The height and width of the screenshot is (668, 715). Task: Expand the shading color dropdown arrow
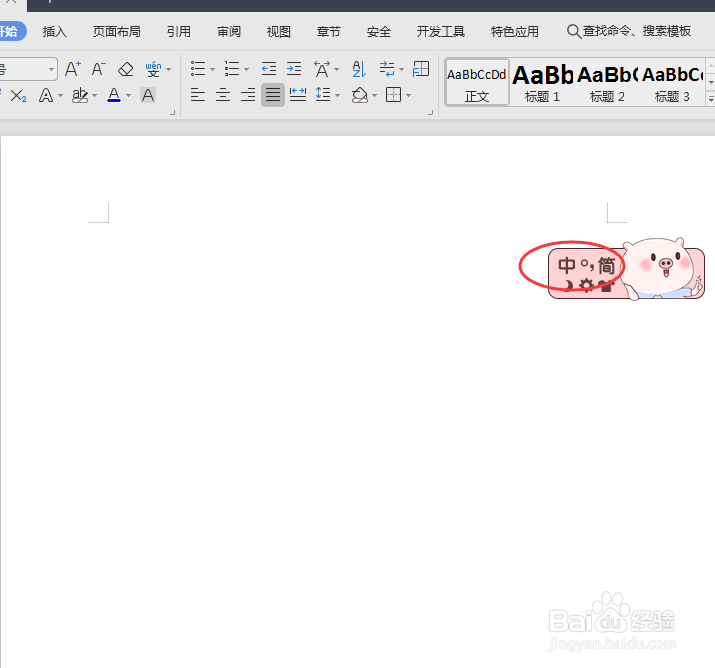374,96
